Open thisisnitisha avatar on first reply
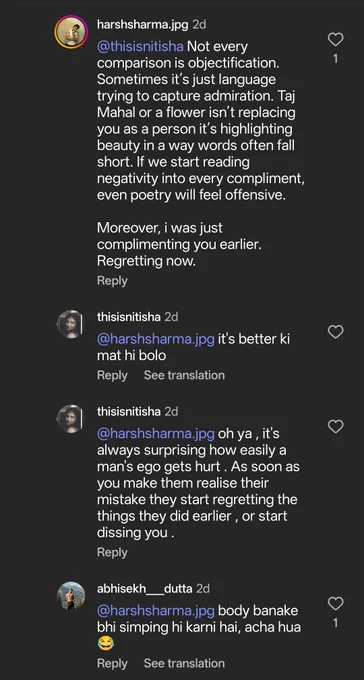Image resolution: width=364 pixels, height=680 pixels. (70, 324)
